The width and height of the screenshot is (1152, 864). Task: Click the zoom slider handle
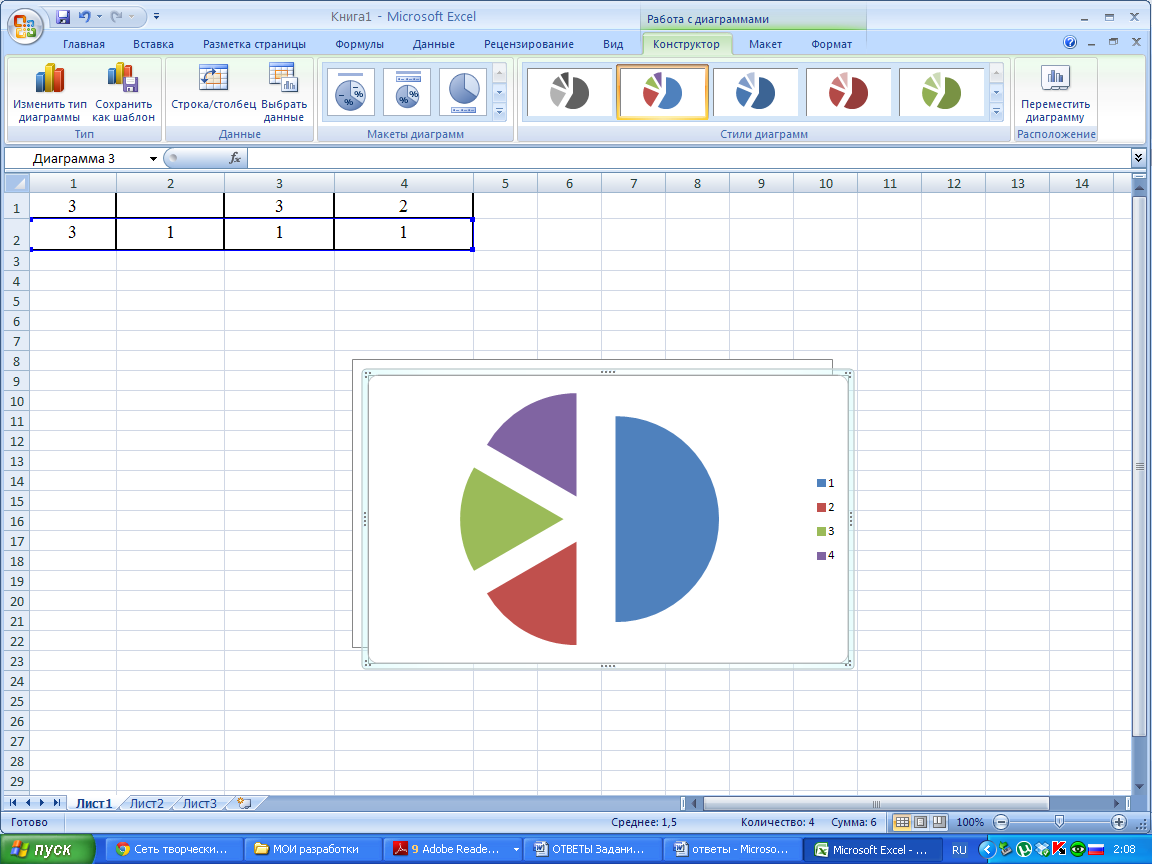point(1059,821)
